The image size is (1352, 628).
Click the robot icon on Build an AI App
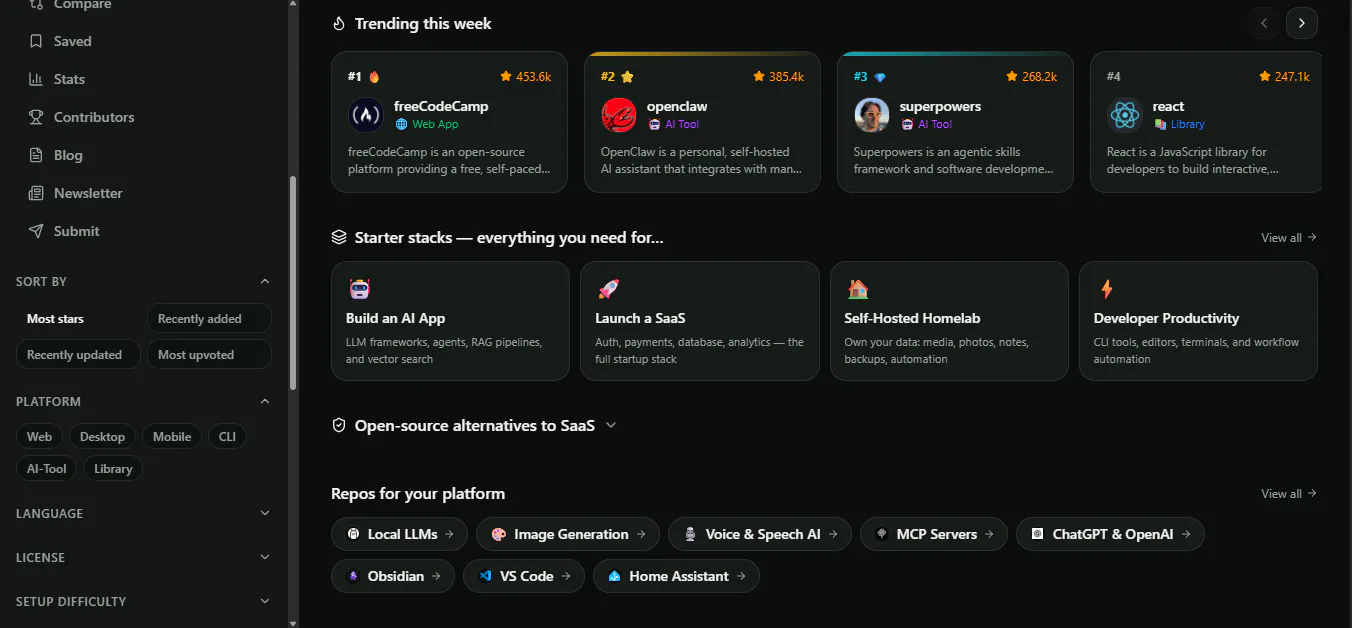359,289
